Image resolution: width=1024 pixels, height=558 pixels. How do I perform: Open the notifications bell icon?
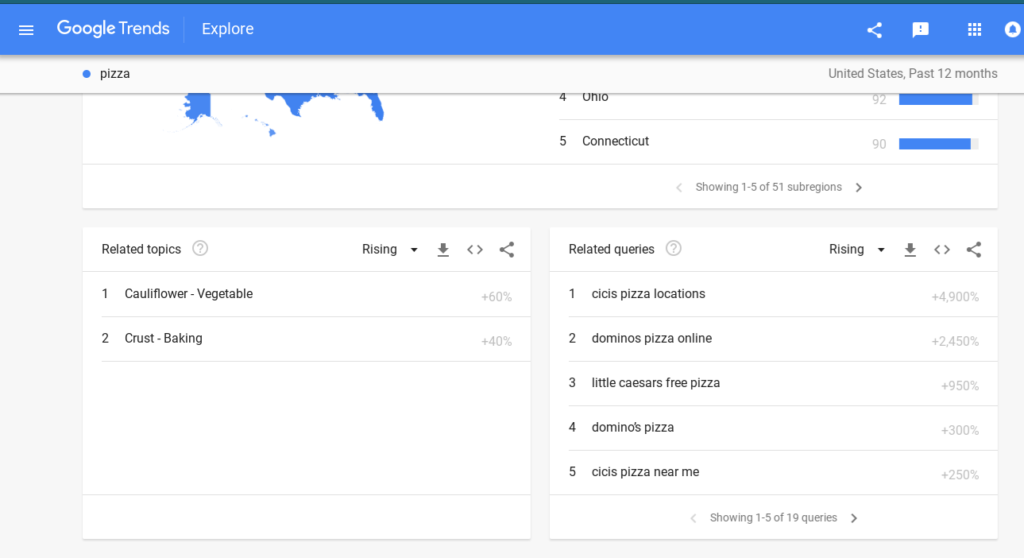1013,29
